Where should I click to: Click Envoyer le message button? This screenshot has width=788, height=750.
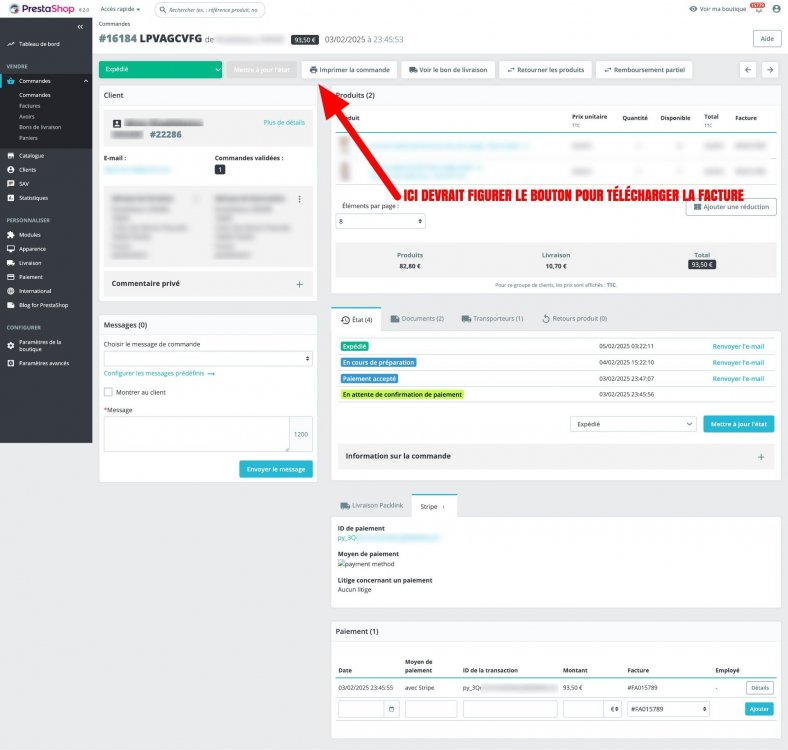(x=276, y=469)
